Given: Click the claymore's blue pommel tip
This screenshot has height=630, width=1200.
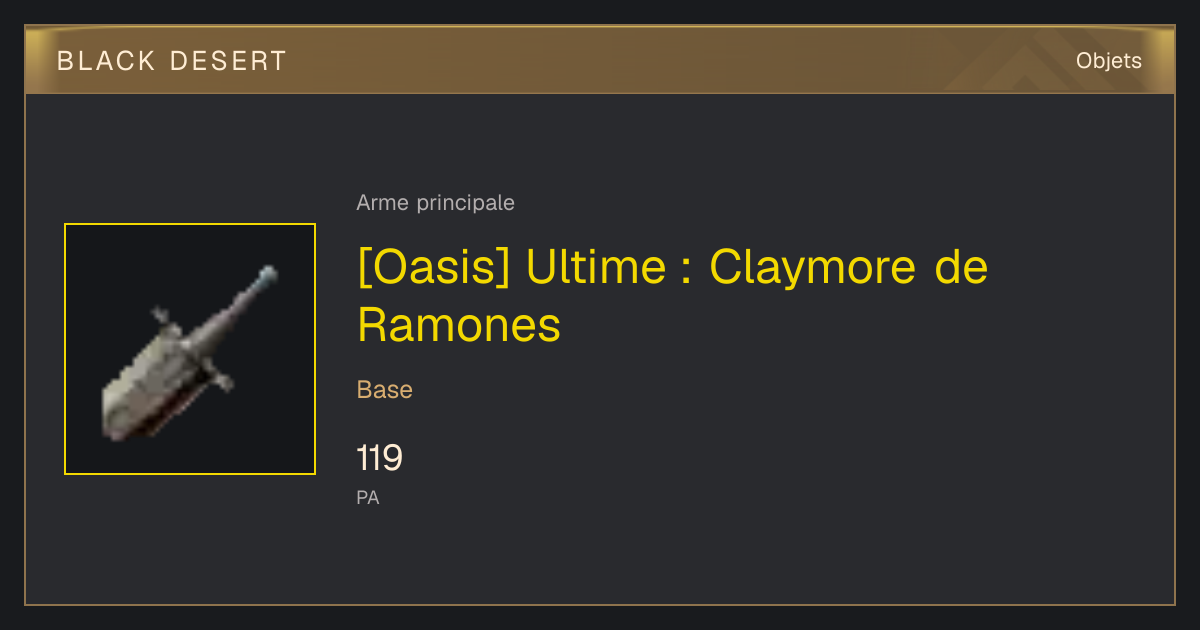Looking at the screenshot, I should pyautogui.click(x=267, y=272).
